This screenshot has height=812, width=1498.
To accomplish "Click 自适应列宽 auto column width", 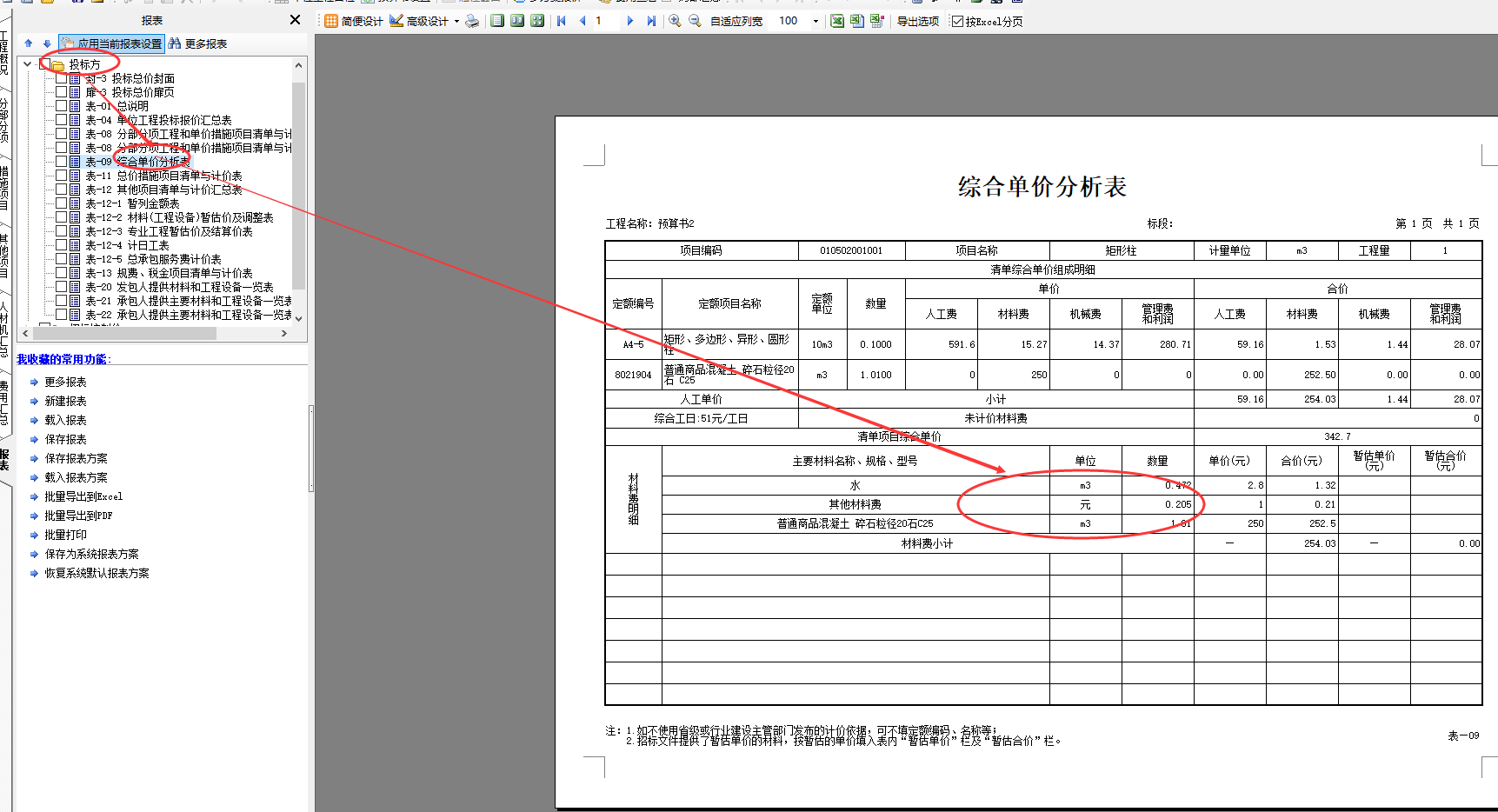I will [736, 21].
